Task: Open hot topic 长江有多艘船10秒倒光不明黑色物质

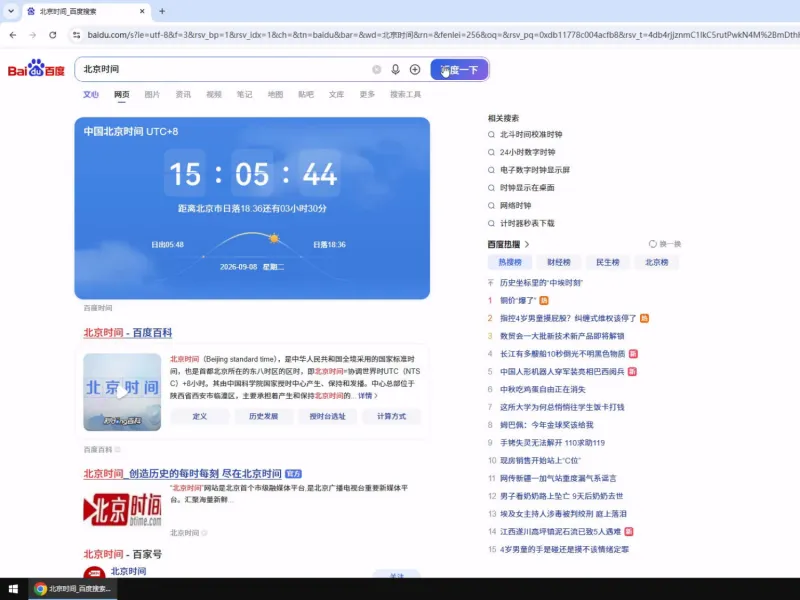Action: [x=562, y=354]
